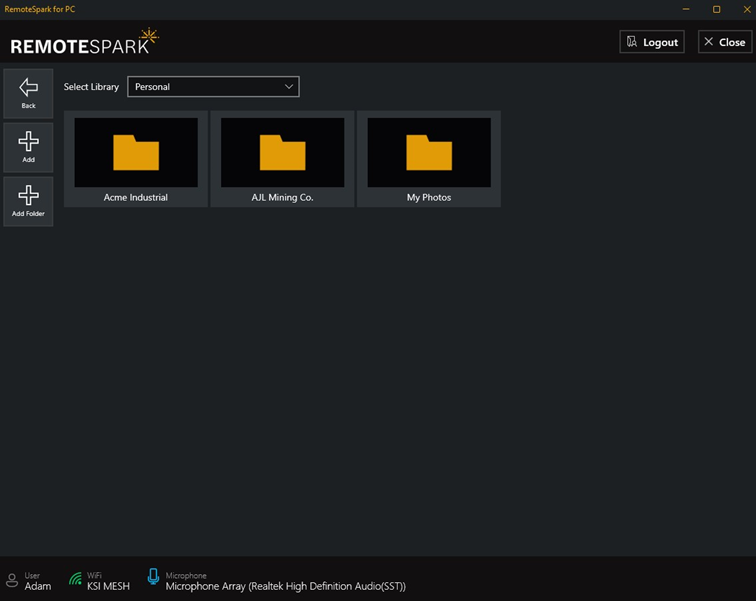Click the Add plus button
Image resolution: width=756 pixels, height=601 pixels.
click(x=28, y=147)
